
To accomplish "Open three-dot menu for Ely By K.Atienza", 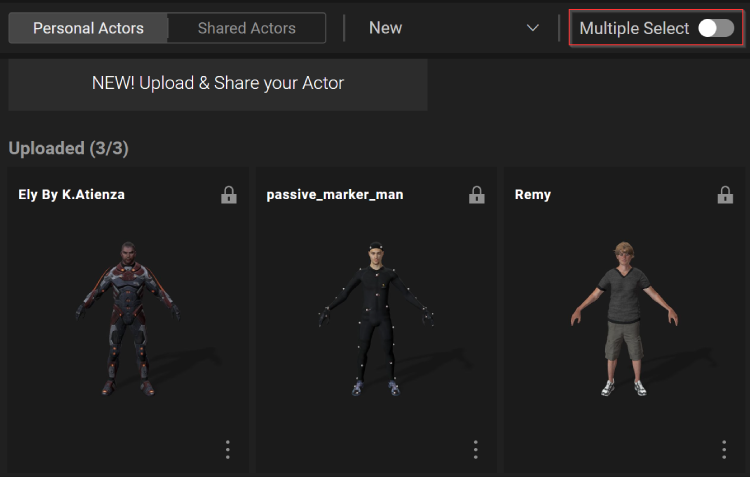I will click(228, 450).
